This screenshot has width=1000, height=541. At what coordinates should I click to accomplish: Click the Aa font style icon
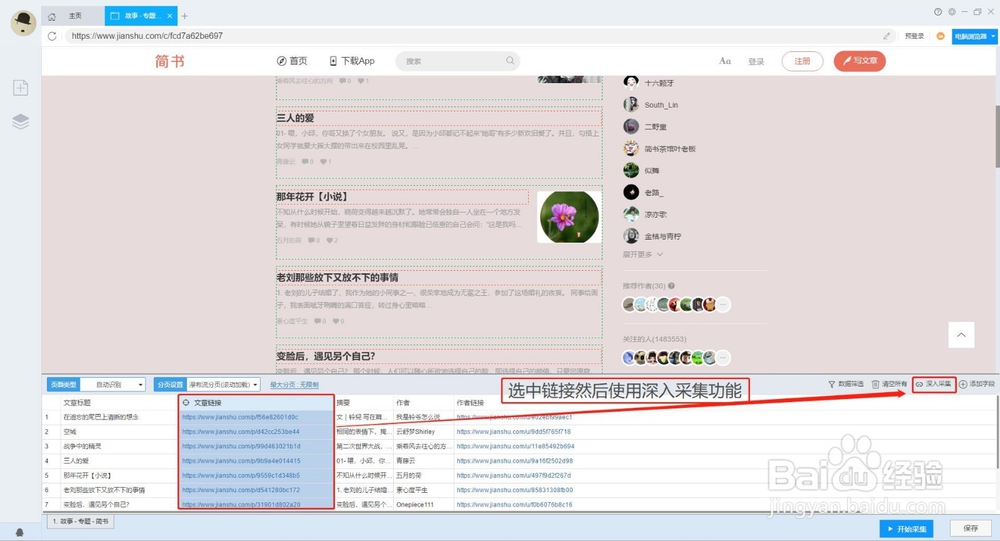725,61
